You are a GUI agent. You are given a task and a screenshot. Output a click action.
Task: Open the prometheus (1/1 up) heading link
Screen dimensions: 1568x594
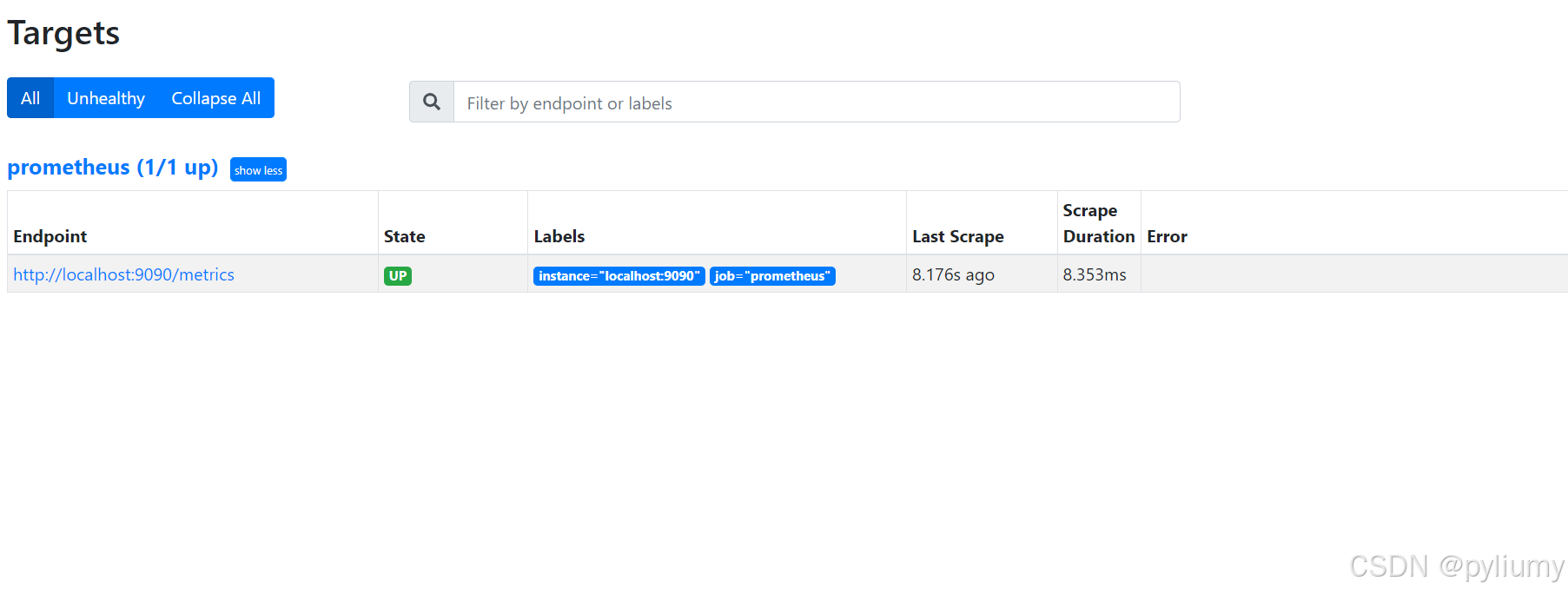[x=113, y=167]
